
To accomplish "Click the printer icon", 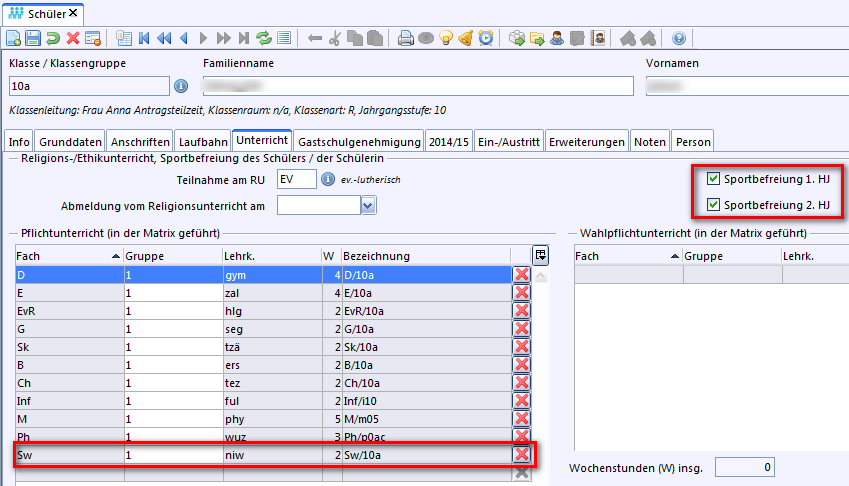I will click(x=406, y=39).
